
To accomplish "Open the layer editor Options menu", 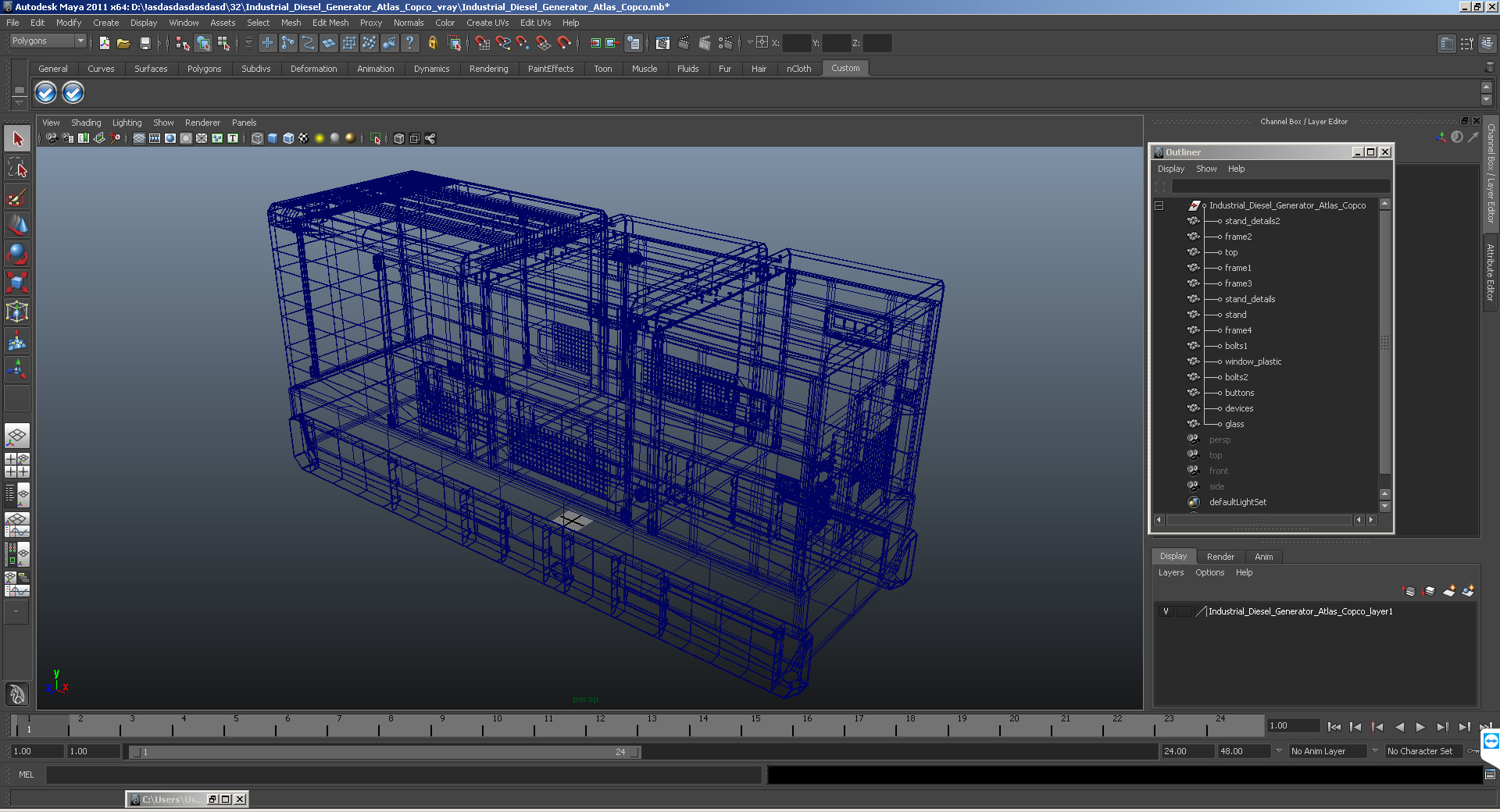I will click(x=1209, y=572).
